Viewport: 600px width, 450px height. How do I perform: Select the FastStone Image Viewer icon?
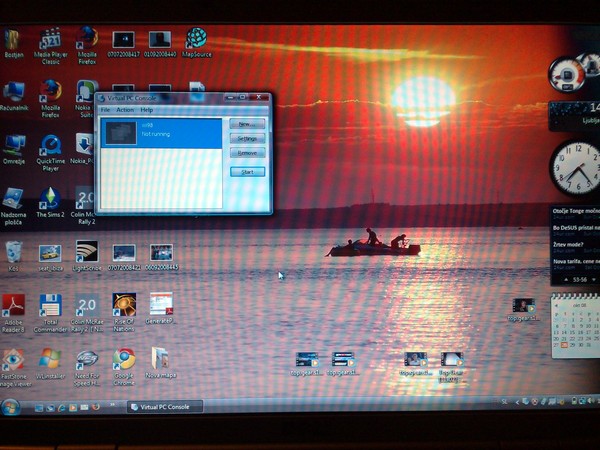click(14, 367)
